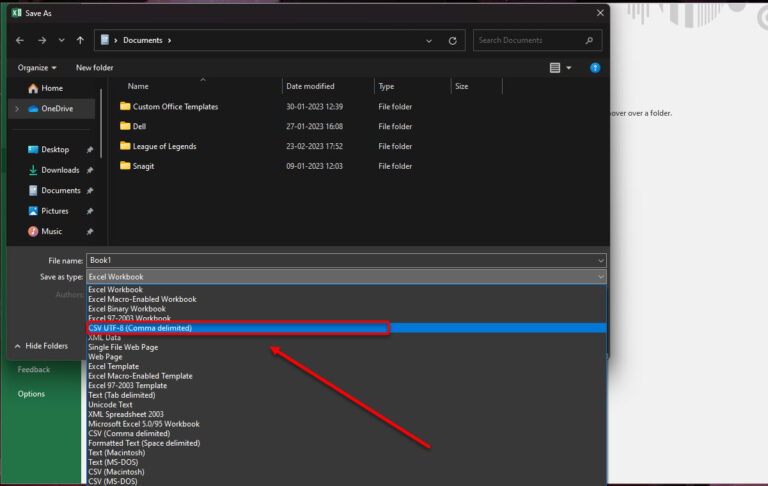768x486 pixels.
Task: Sort files by Name column
Action: 138,86
